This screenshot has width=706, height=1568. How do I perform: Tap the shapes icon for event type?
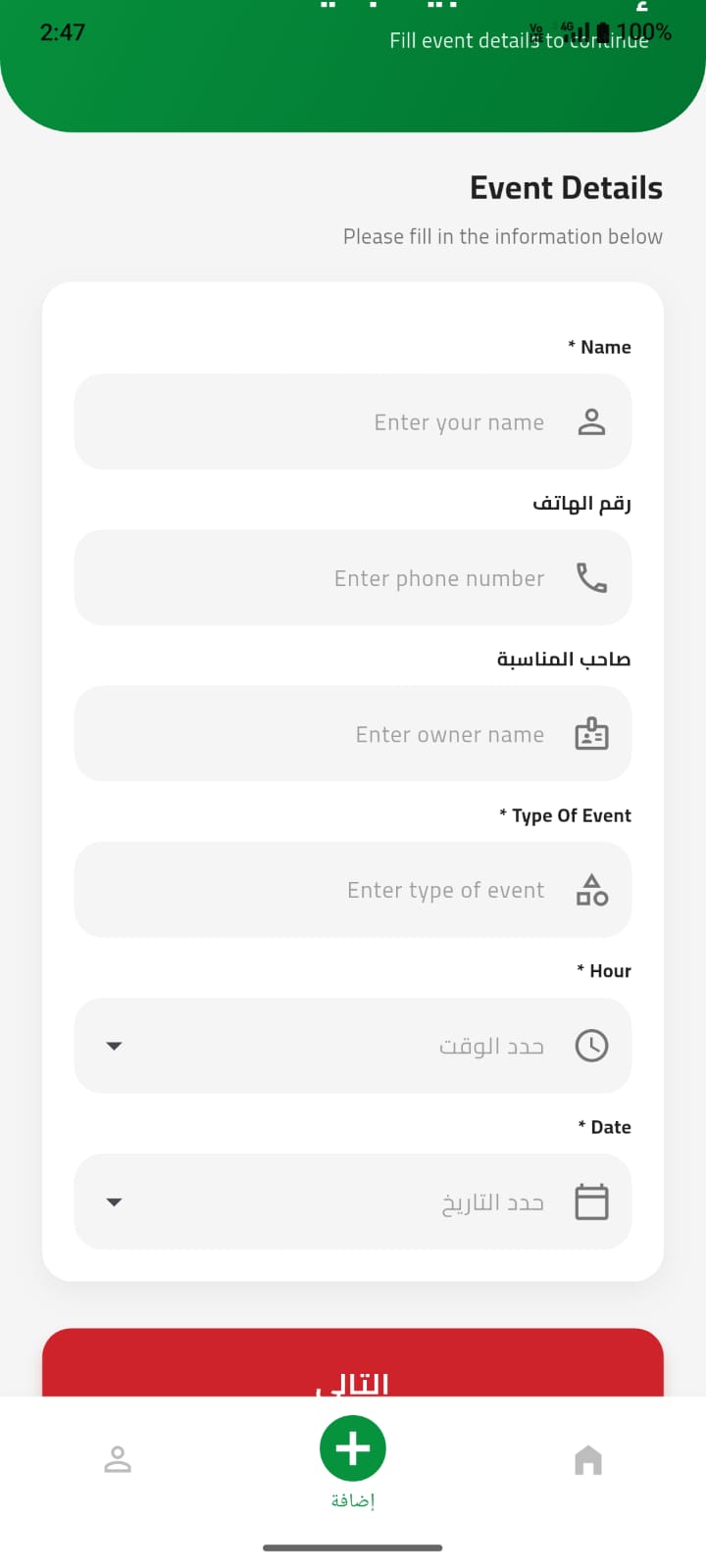591,890
